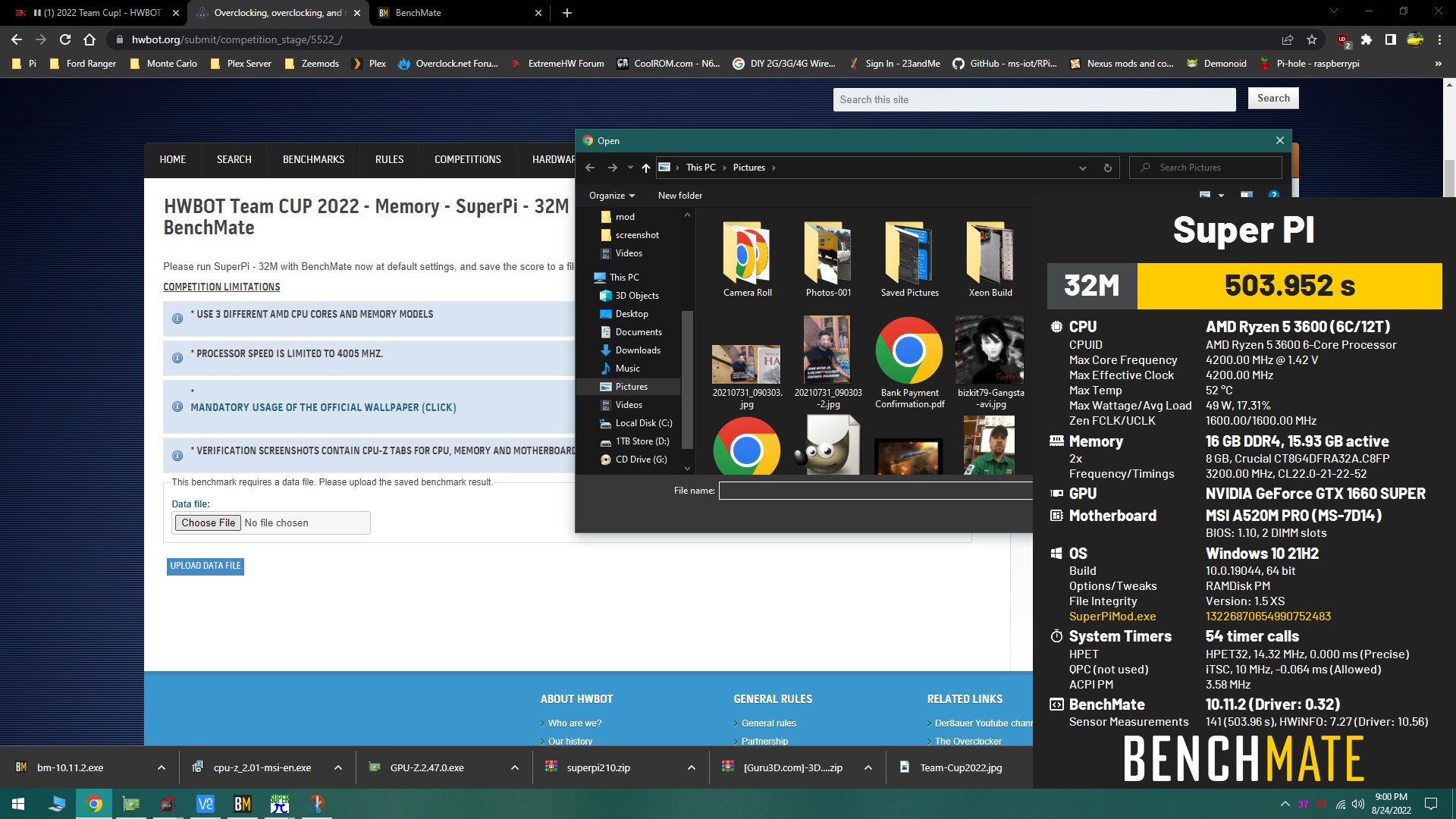Open superpi210.zip download options arrow
This screenshot has width=1456, height=819.
[x=692, y=768]
